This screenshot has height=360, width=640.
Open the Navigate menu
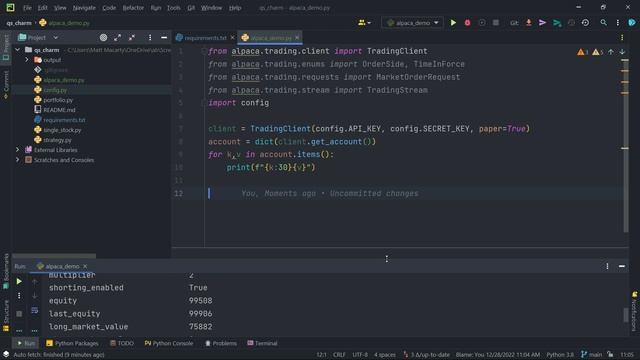84,8
